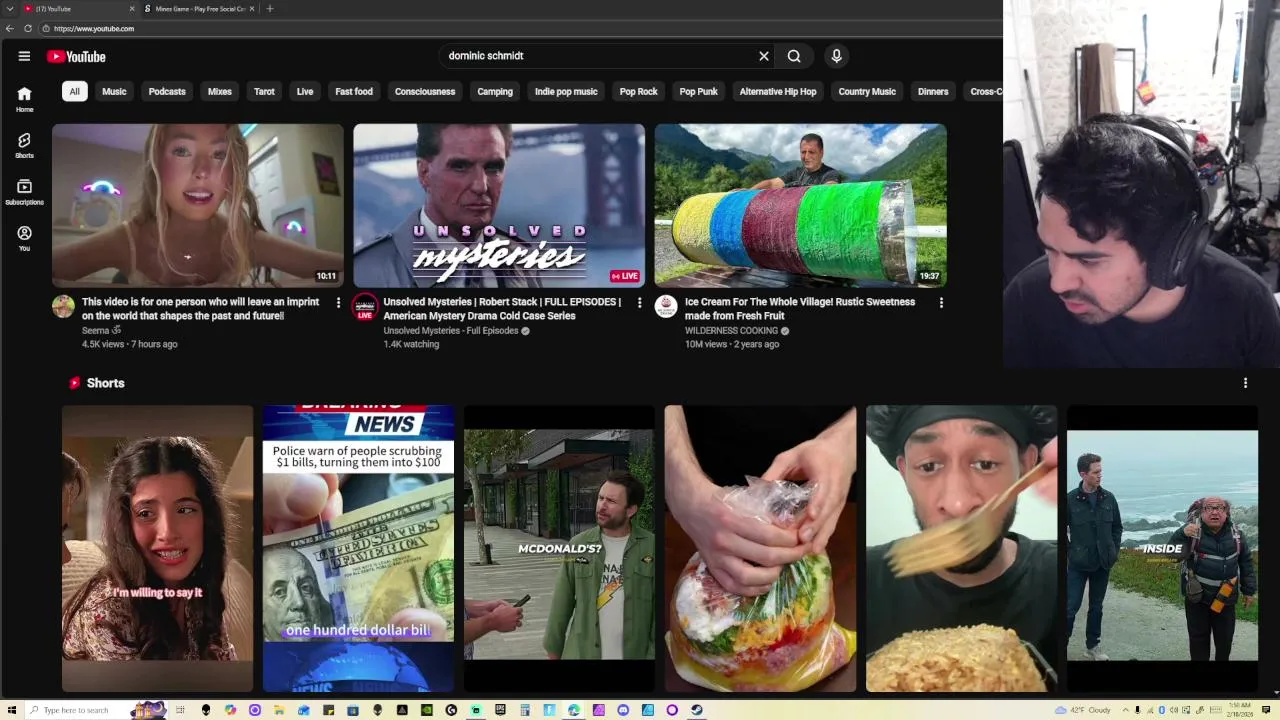Image resolution: width=1280 pixels, height=720 pixels.
Task: Select the Podcasts filter chip
Action: (x=167, y=91)
